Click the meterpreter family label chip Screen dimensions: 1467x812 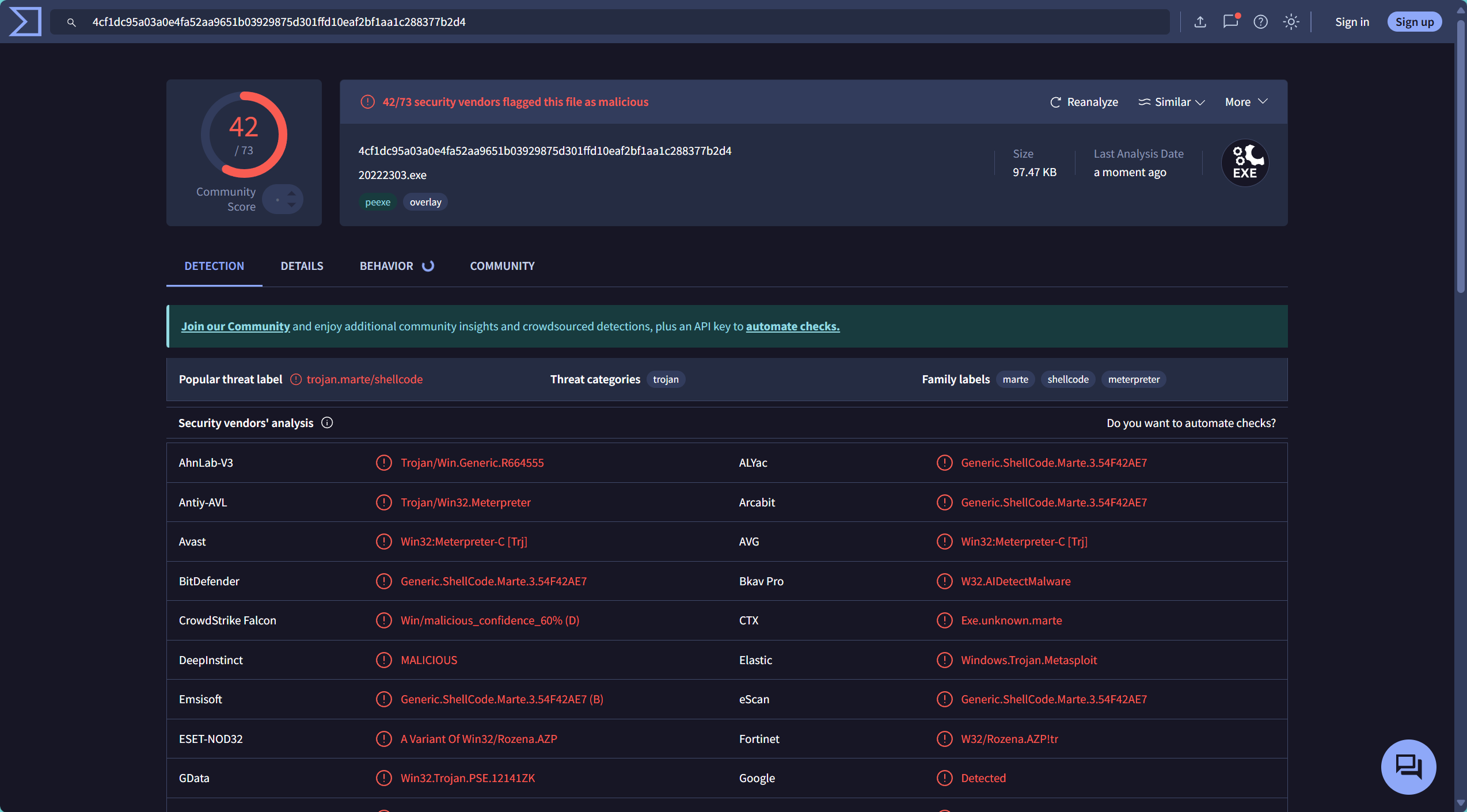point(1134,379)
